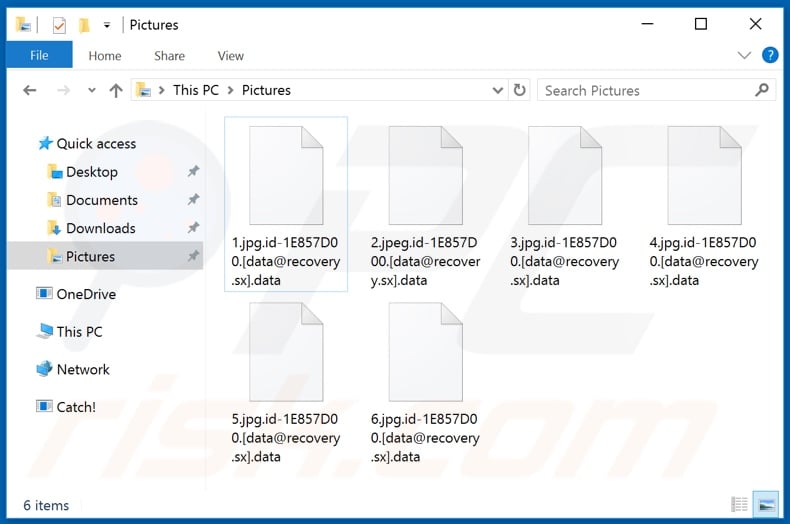Navigate back with the back arrow

click(30, 90)
